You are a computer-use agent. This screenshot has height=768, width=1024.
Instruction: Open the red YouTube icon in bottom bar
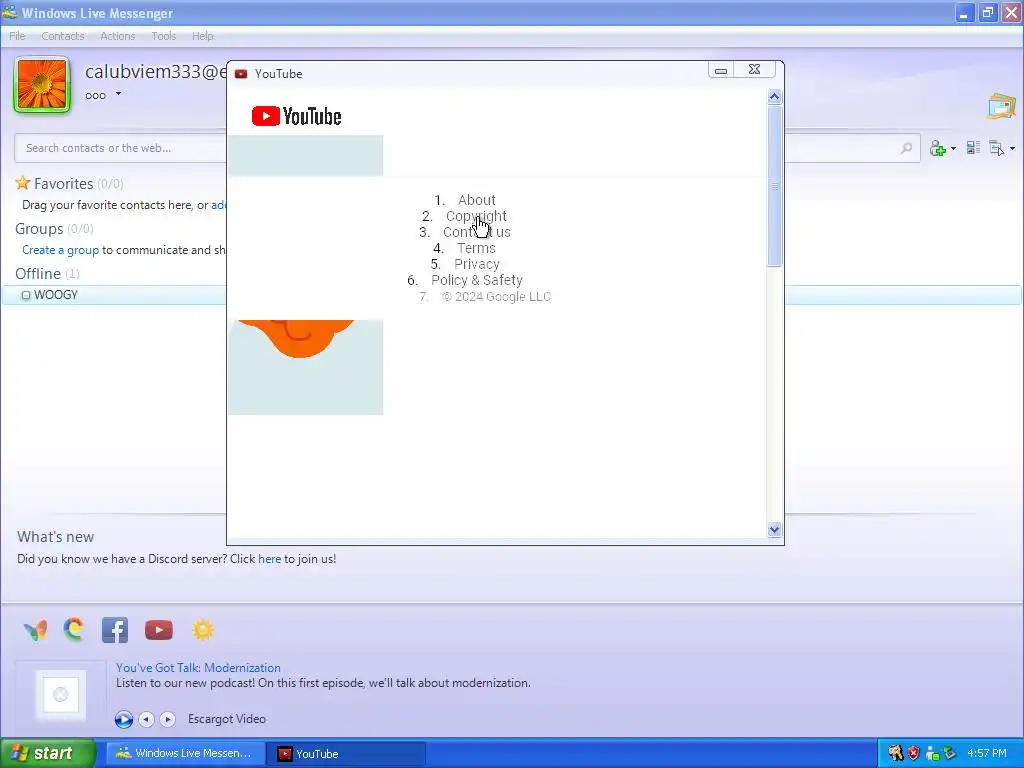(x=159, y=630)
